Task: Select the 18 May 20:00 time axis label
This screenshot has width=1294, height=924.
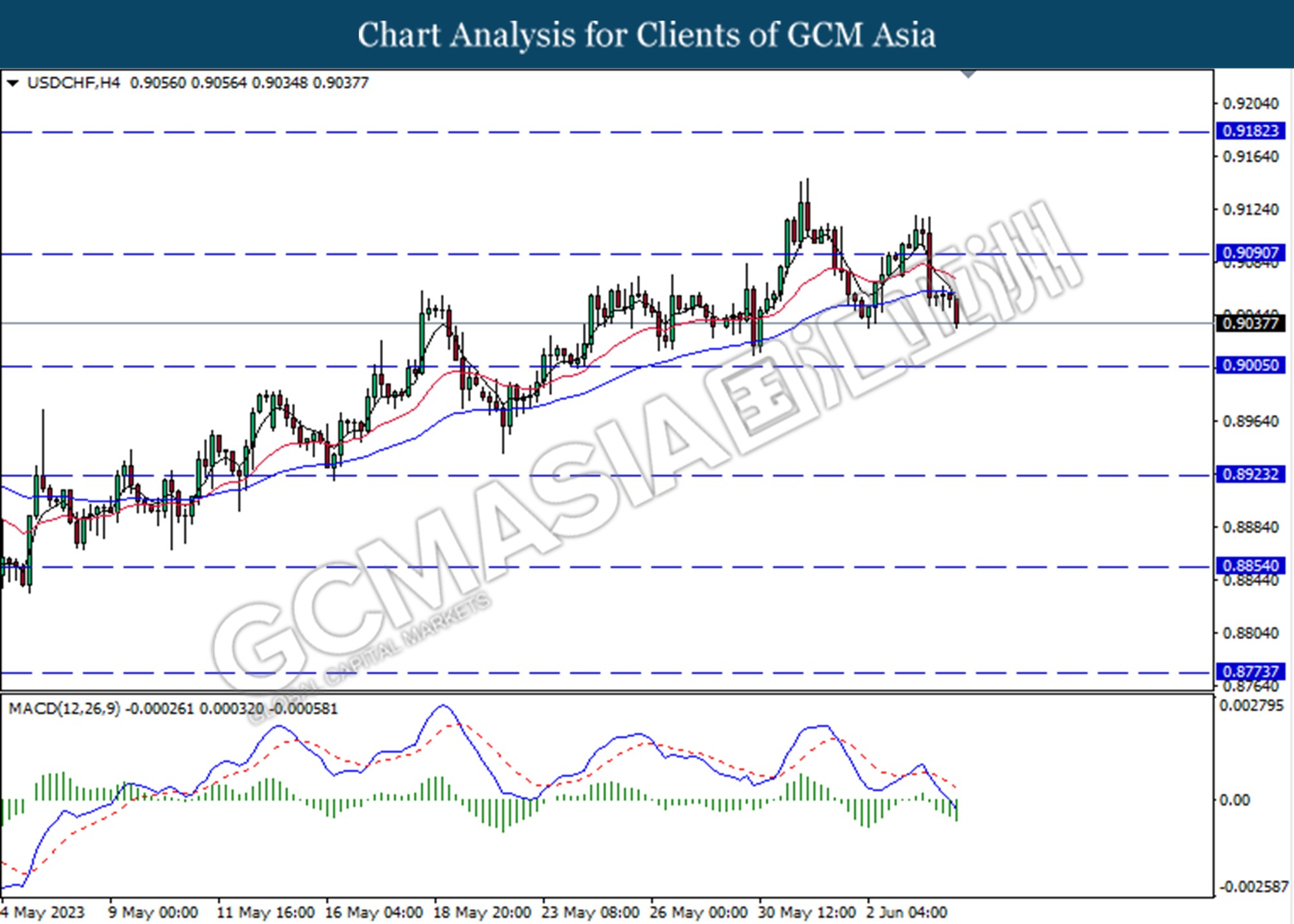Action: coord(482,912)
